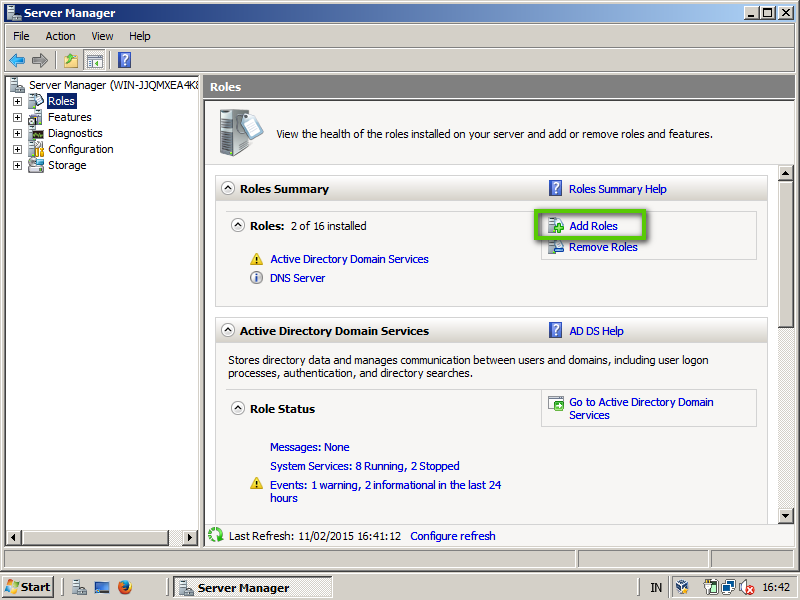Screen dimensions: 800x600
Task: Expand the Diagnostics tree node
Action: [x=17, y=133]
